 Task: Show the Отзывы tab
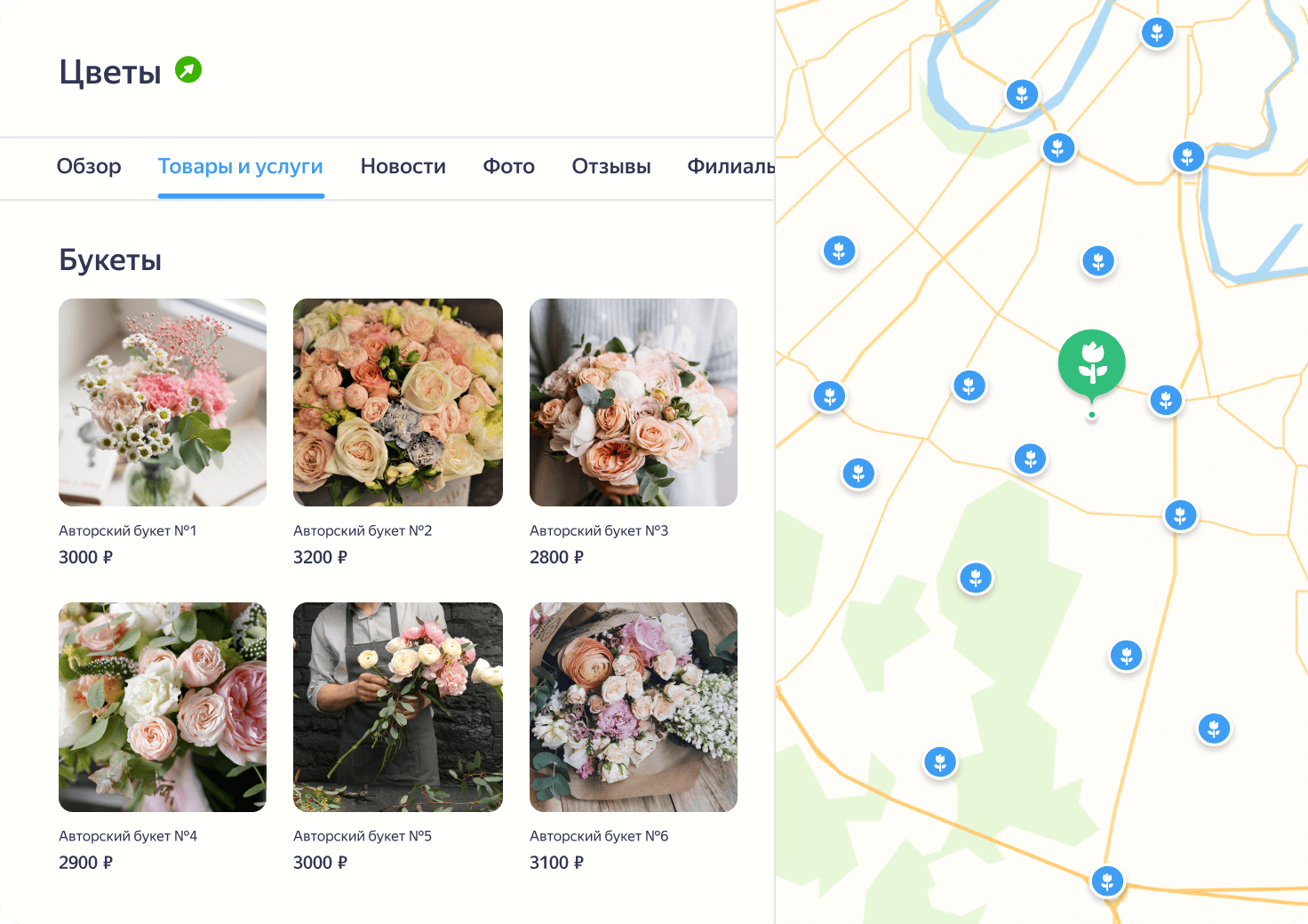point(611,166)
